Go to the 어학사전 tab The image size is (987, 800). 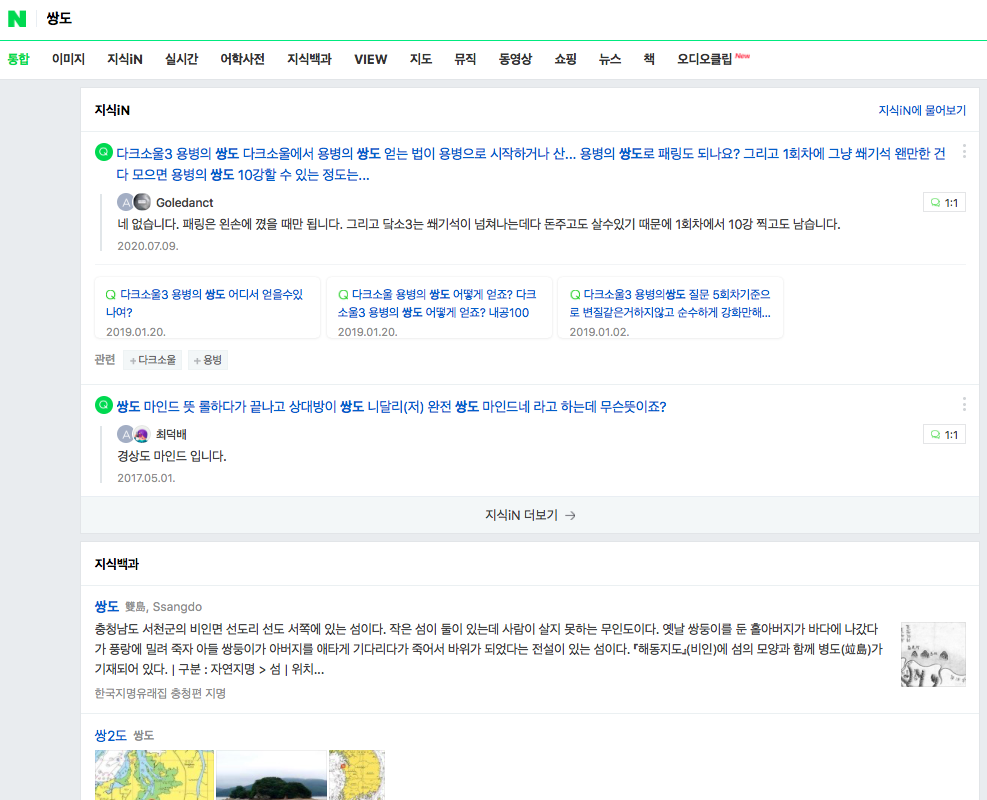pos(242,59)
